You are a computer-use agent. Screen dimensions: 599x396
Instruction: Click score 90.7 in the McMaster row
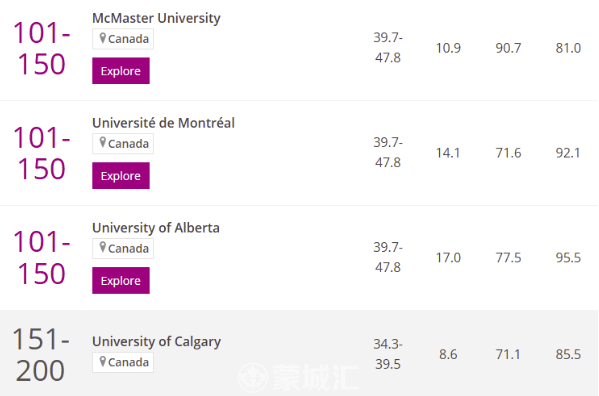pos(508,48)
